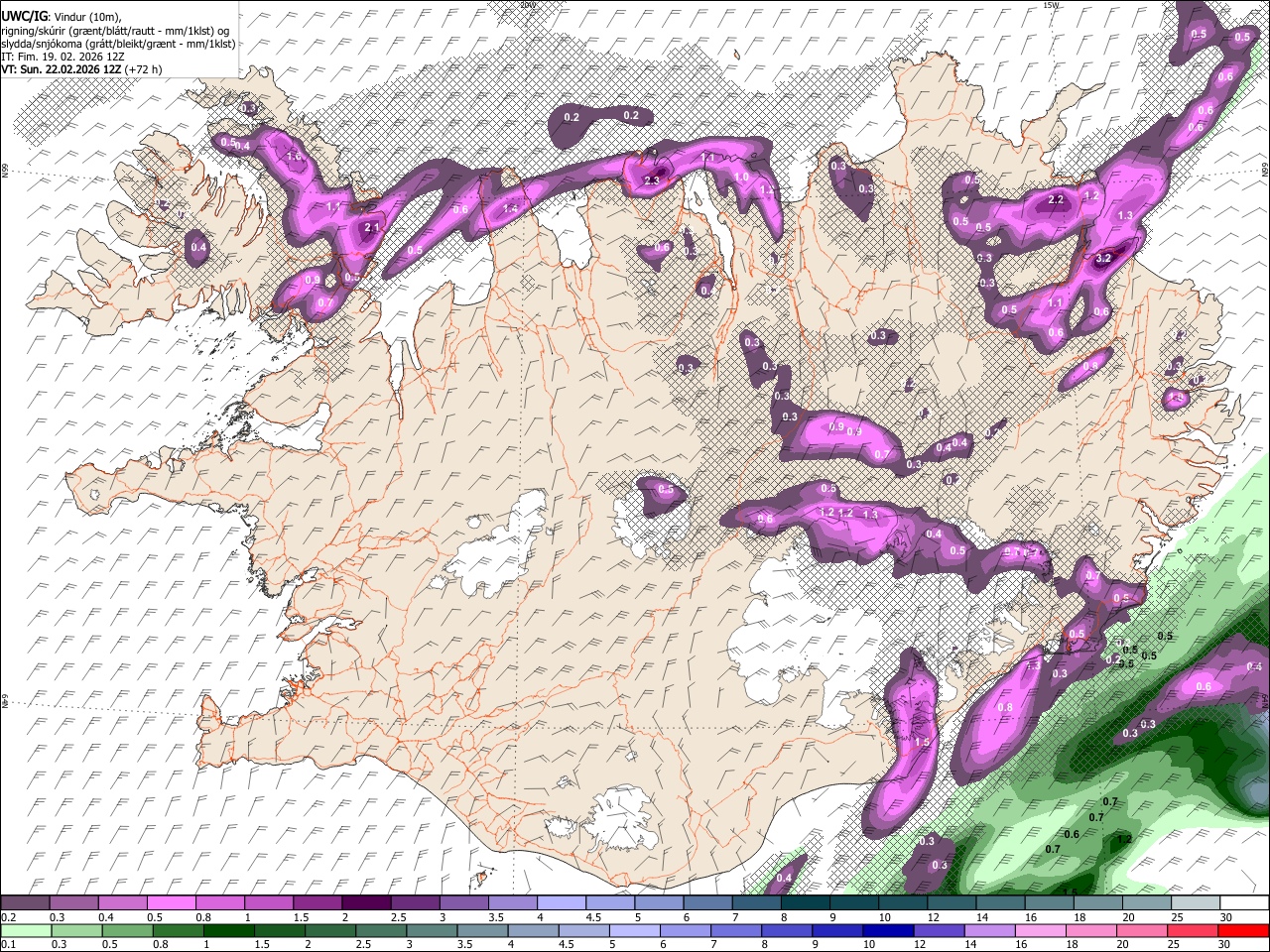The width and height of the screenshot is (1270, 952).
Task: Click the 'VT: Sun. 22.02.2026 12Z (+72 h)' line
Action: (81, 70)
